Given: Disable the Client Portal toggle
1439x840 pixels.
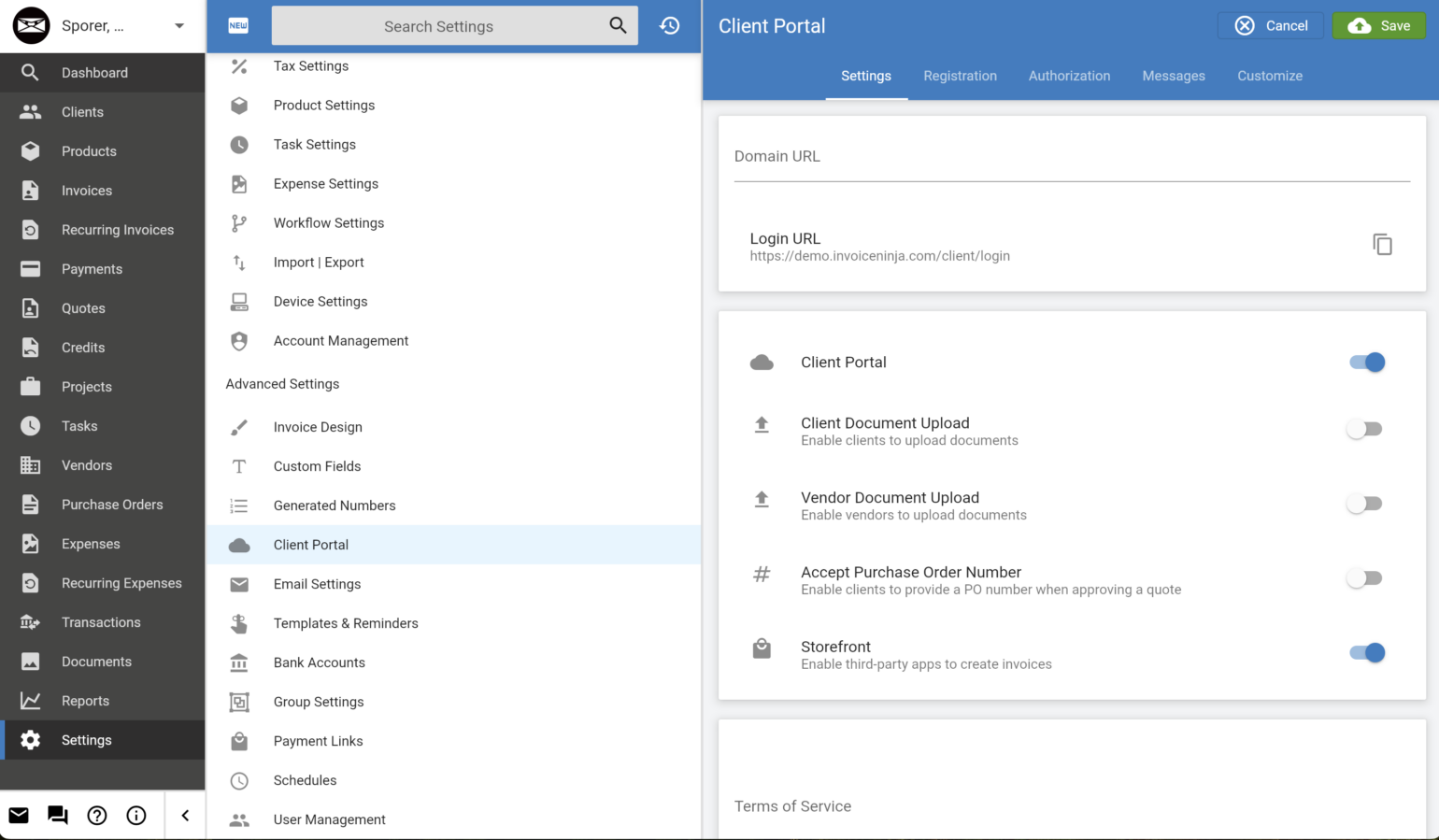Looking at the screenshot, I should tap(1367, 362).
